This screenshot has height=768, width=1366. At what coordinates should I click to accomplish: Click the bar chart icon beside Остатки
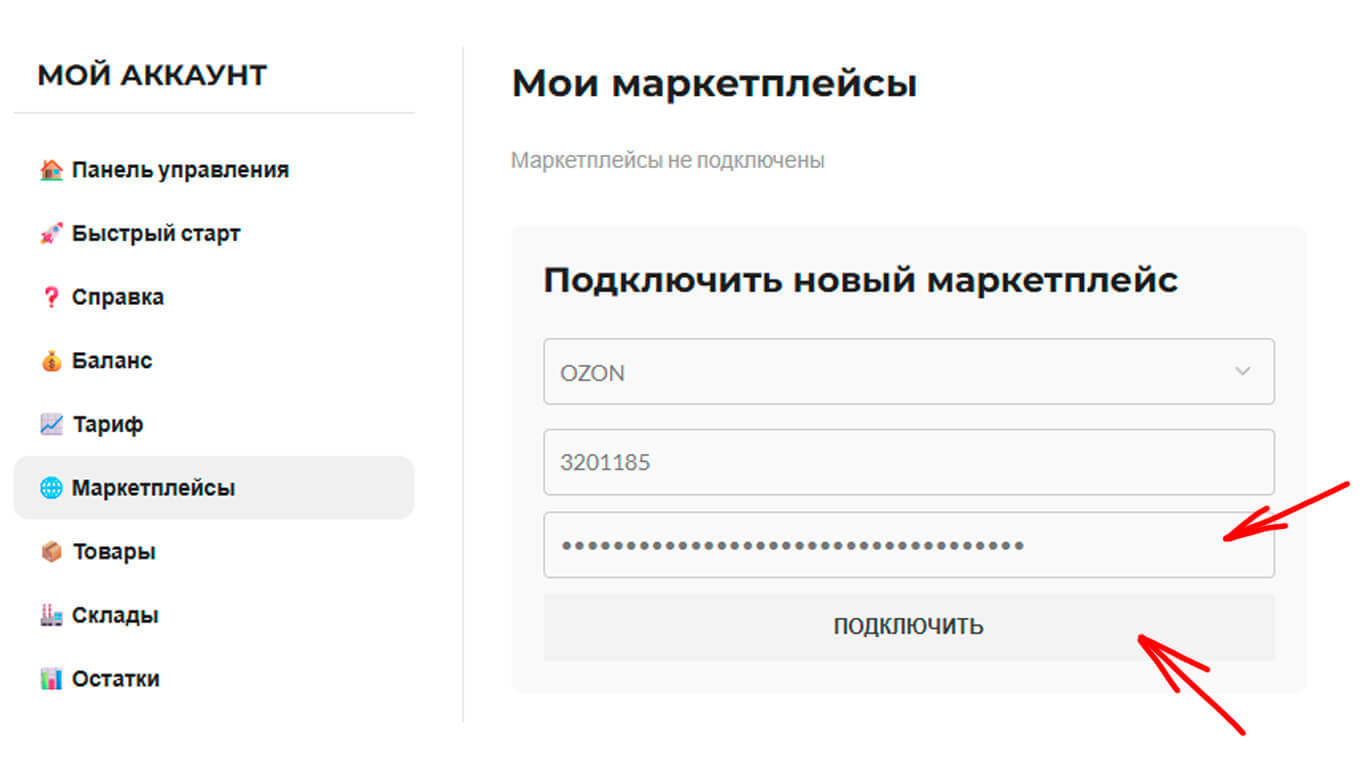(51, 679)
